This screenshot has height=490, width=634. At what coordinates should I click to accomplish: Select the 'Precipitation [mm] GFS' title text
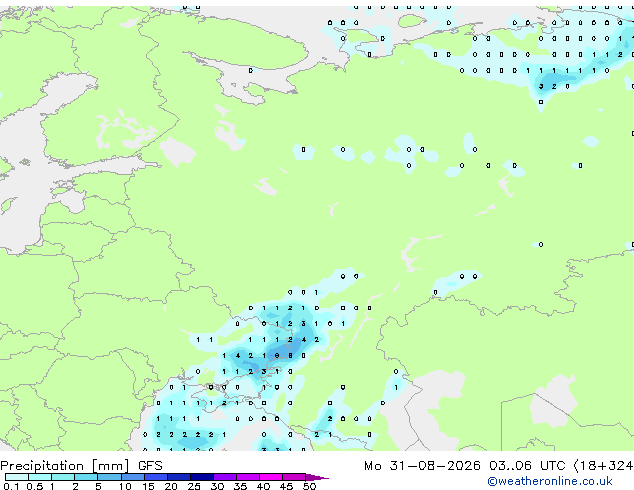point(81,466)
